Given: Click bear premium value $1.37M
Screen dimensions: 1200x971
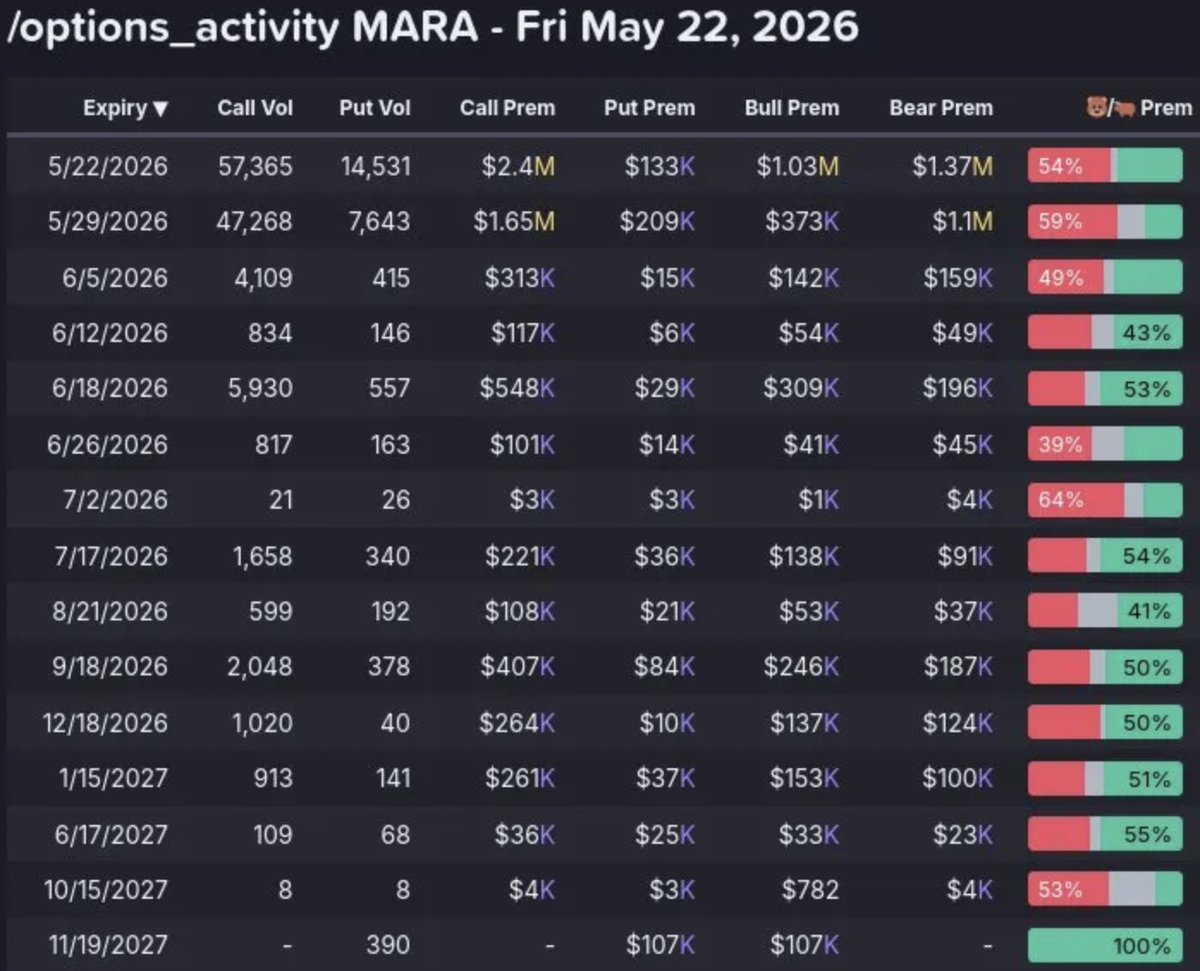Looking at the screenshot, I should 952,166.
